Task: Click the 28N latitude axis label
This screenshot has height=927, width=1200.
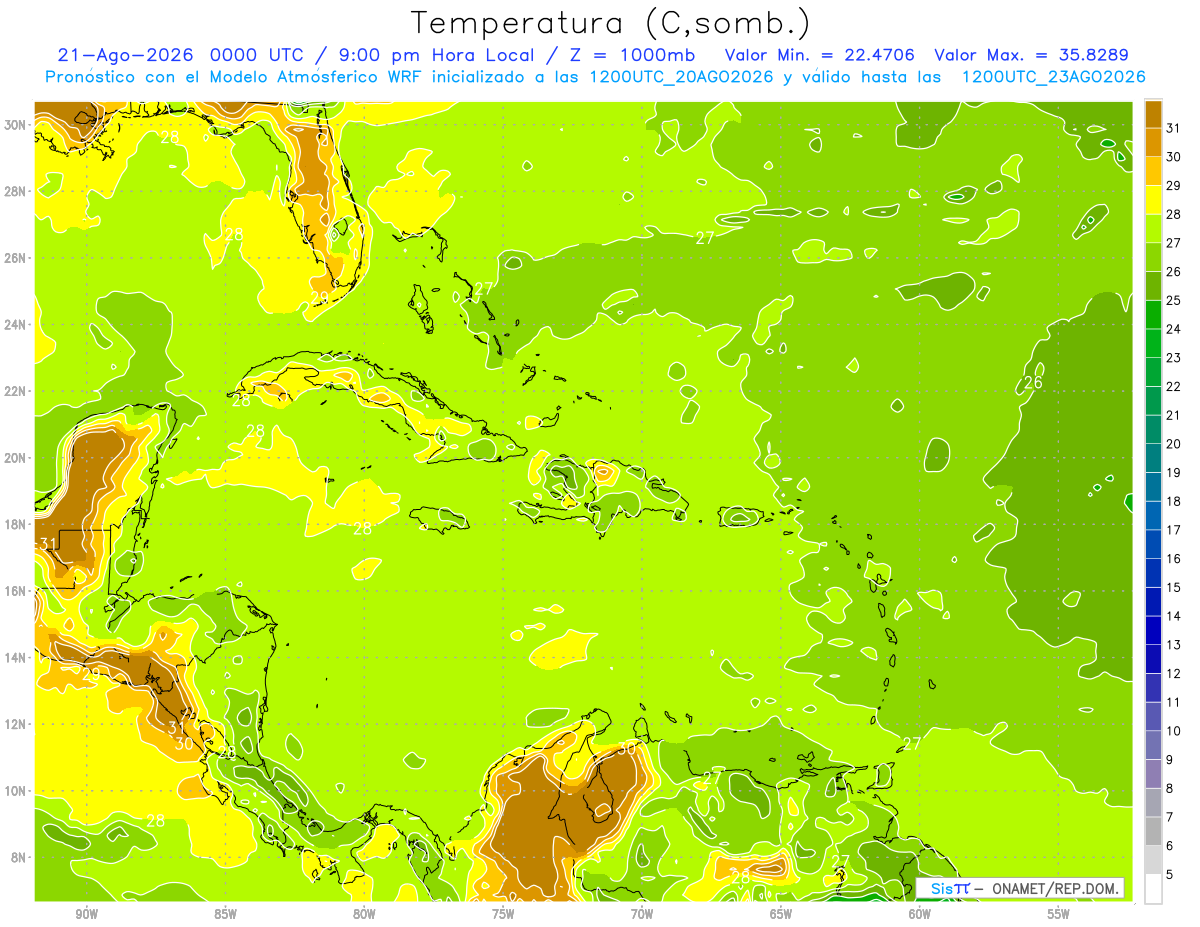Action: coord(15,191)
